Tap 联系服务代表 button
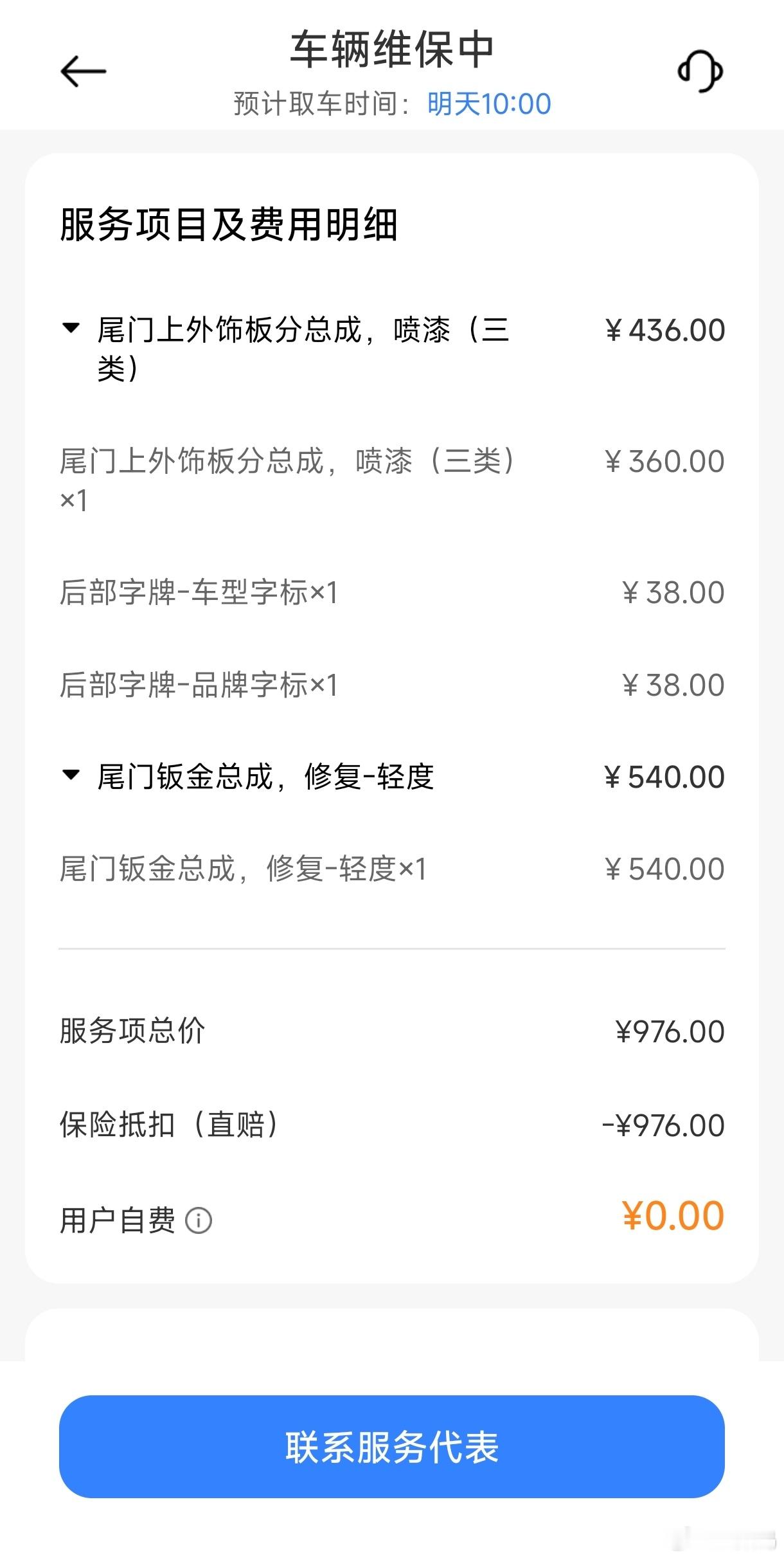The height and width of the screenshot is (1558, 784). point(392,1447)
